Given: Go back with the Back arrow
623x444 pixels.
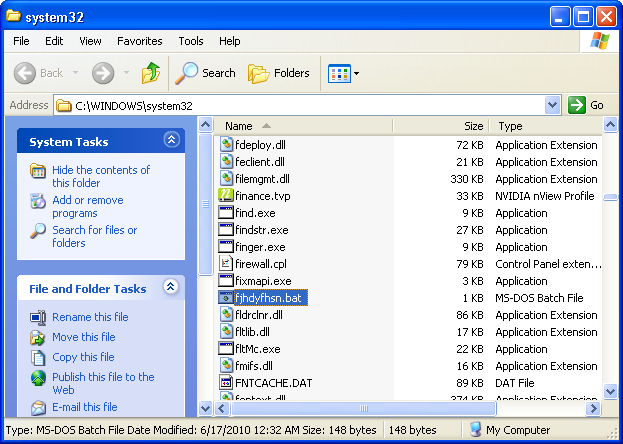Looking at the screenshot, I should coord(39,73).
